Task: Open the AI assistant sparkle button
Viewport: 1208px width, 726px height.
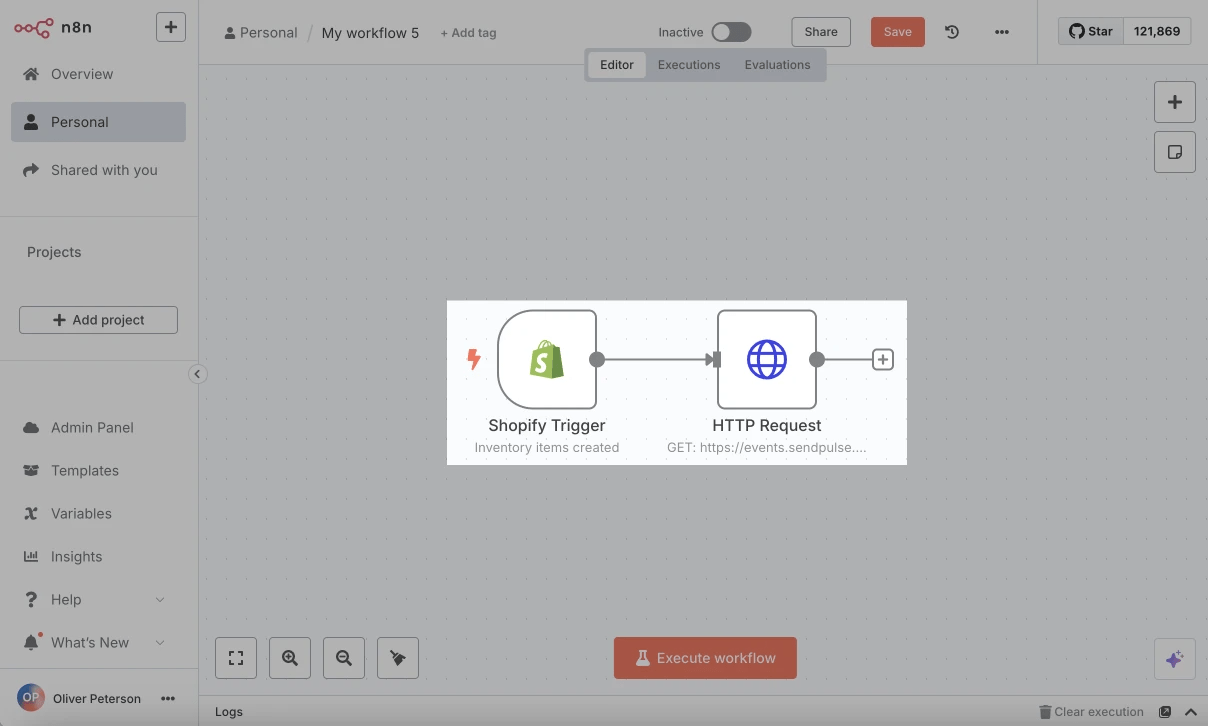Action: 1175,659
